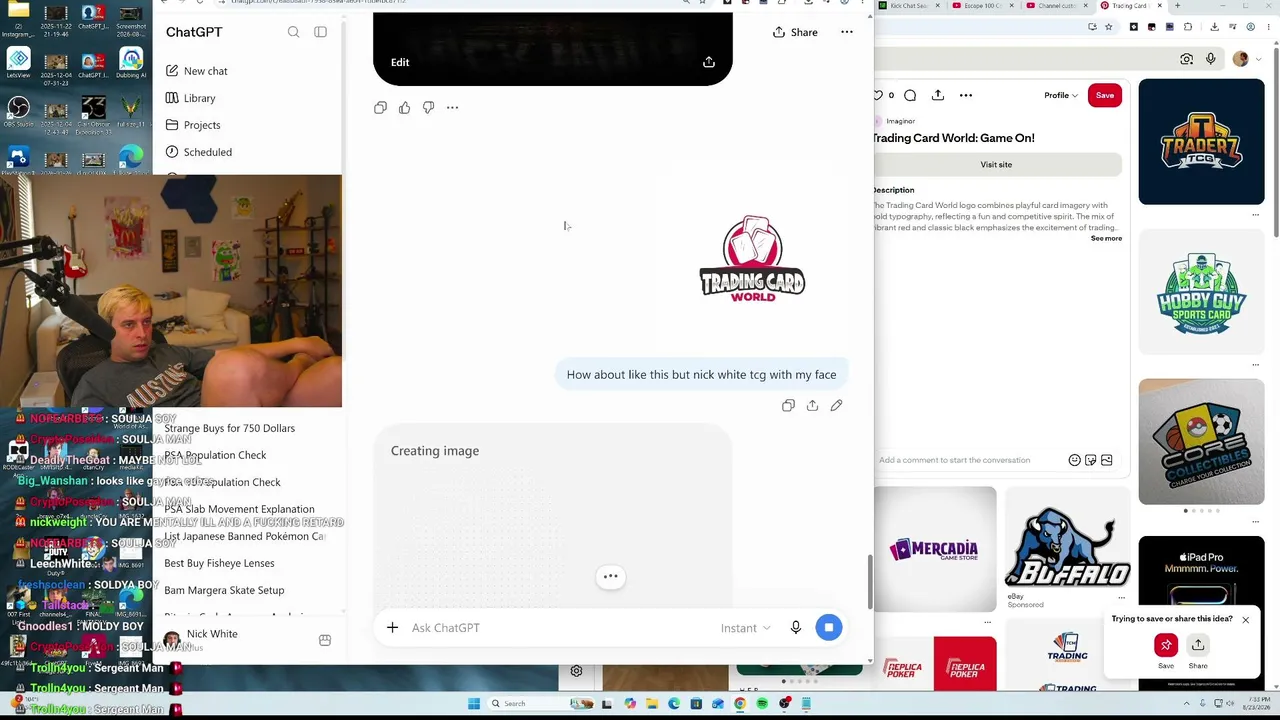The height and width of the screenshot is (720, 1280).
Task: Expand the description with See more
Action: 1106,238
